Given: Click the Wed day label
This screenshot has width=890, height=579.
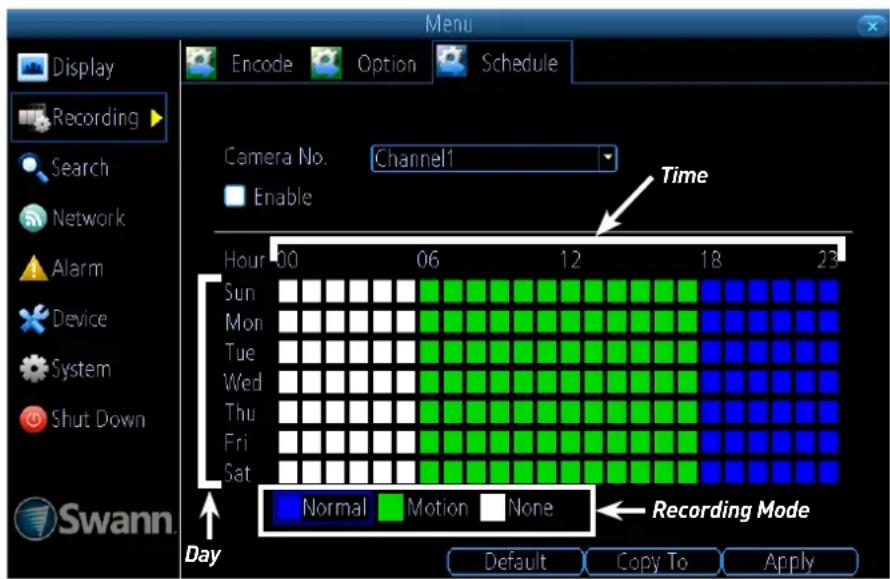Looking at the screenshot, I should click(x=242, y=383).
